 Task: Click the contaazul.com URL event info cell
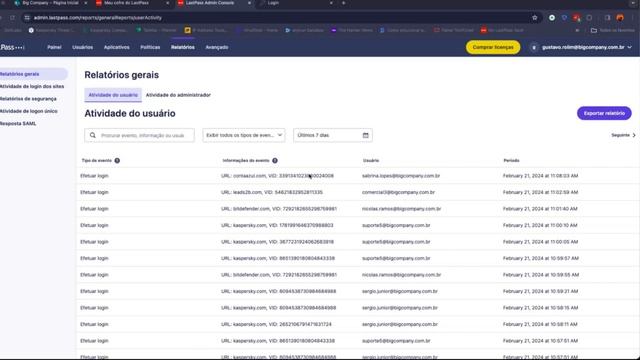[x=277, y=176]
